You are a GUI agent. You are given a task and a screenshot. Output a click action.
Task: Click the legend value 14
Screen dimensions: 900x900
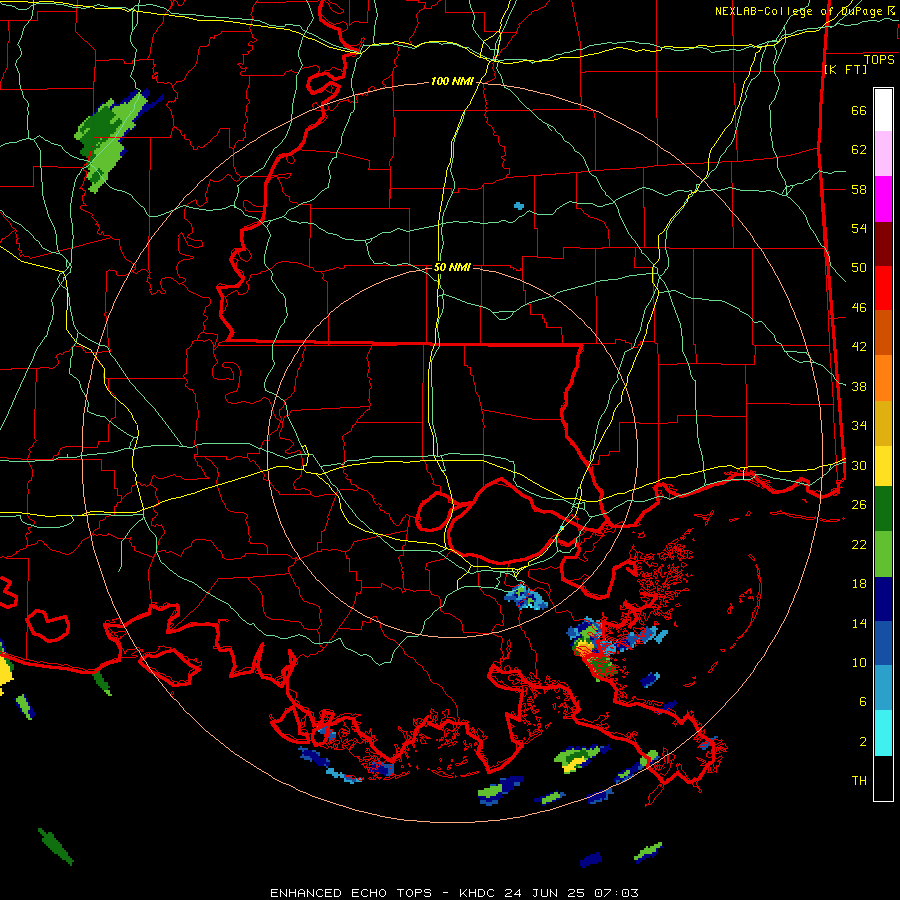pos(859,623)
